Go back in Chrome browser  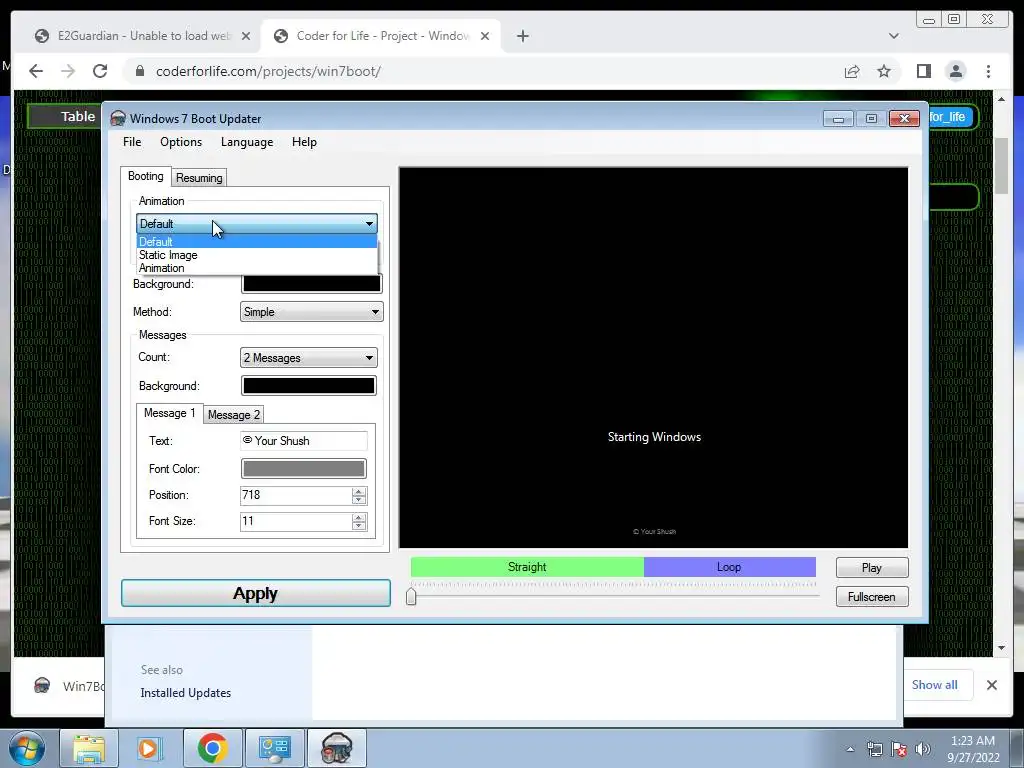36,71
